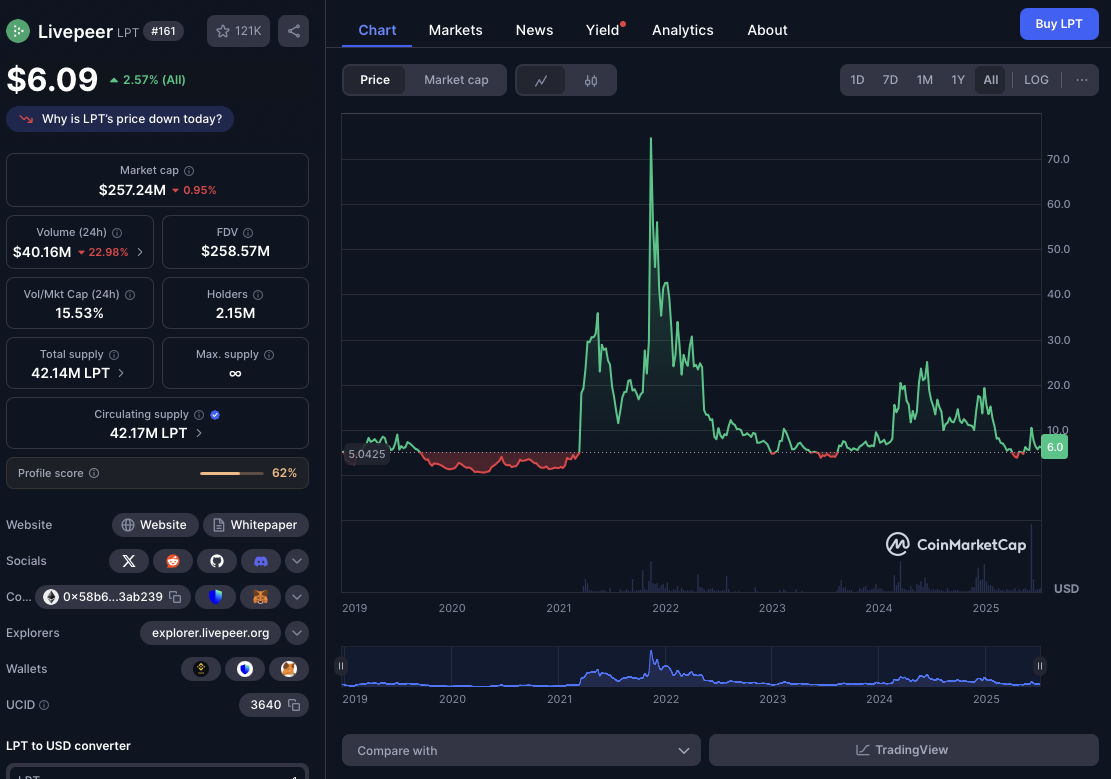Select 1D time range

click(x=857, y=80)
